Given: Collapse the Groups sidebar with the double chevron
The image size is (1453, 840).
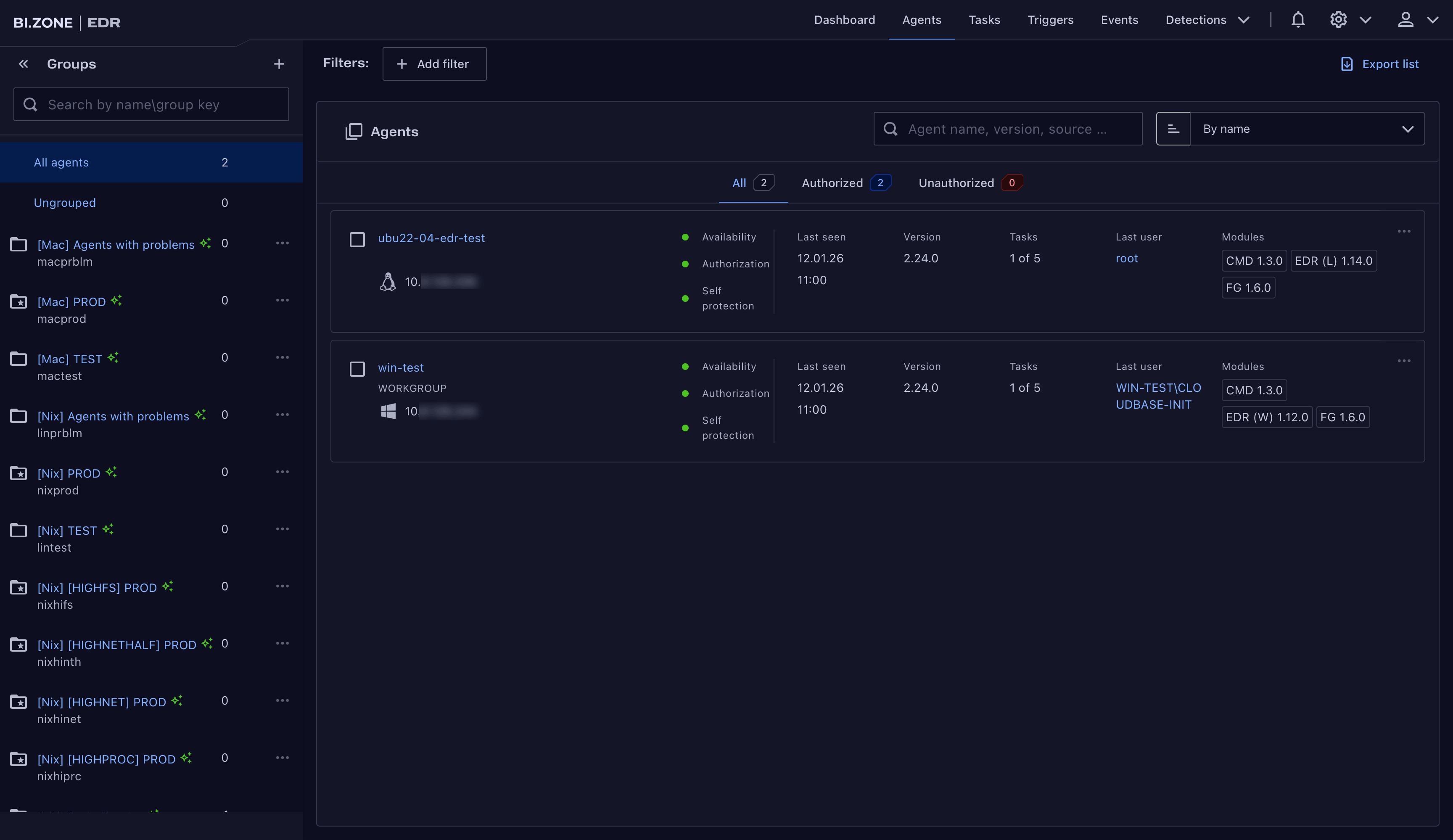Looking at the screenshot, I should tap(23, 64).
